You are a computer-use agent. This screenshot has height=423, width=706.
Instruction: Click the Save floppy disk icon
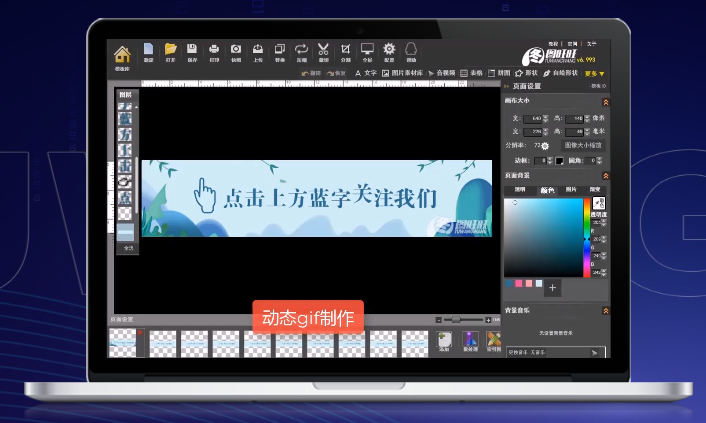click(192, 49)
